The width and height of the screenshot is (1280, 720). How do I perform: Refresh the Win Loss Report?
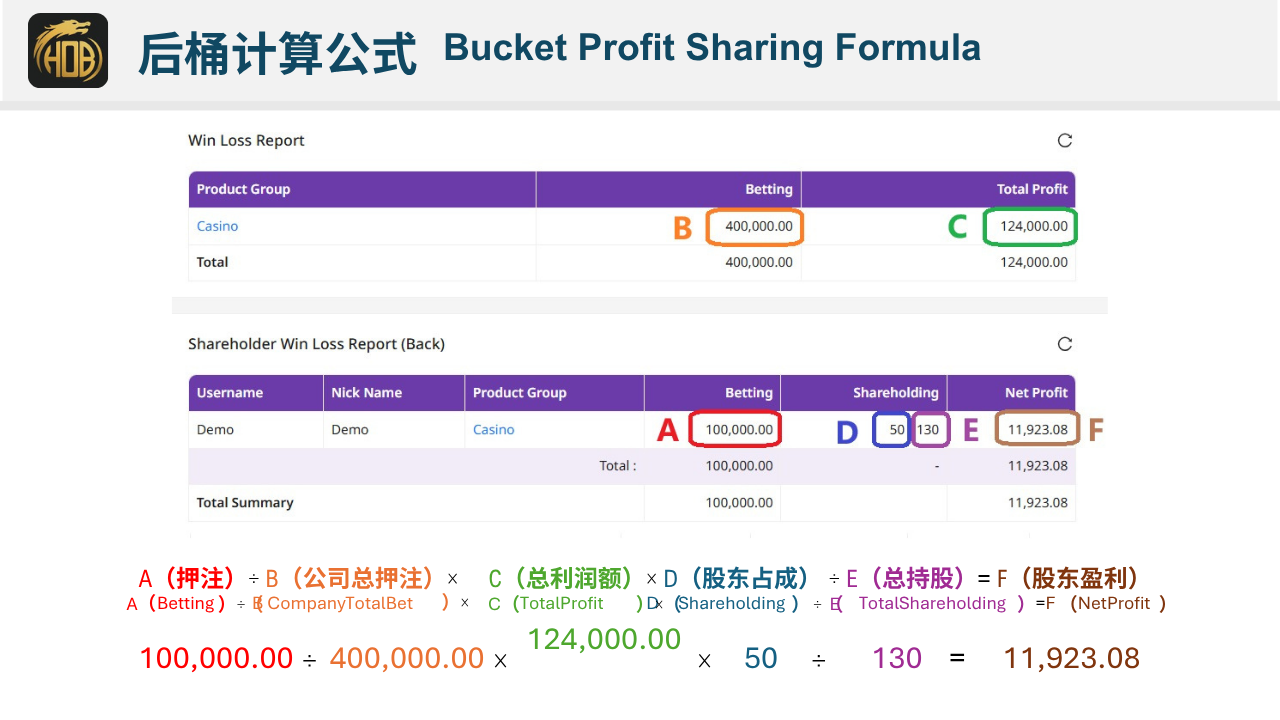[1065, 141]
